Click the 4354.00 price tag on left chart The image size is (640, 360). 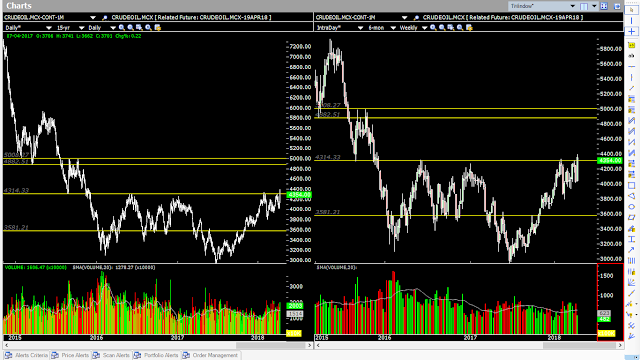300,195
